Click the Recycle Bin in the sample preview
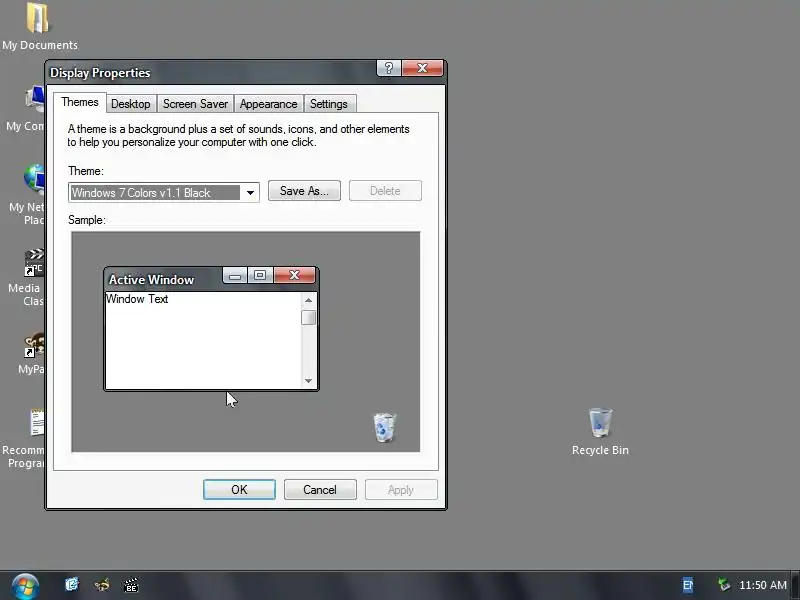 385,428
